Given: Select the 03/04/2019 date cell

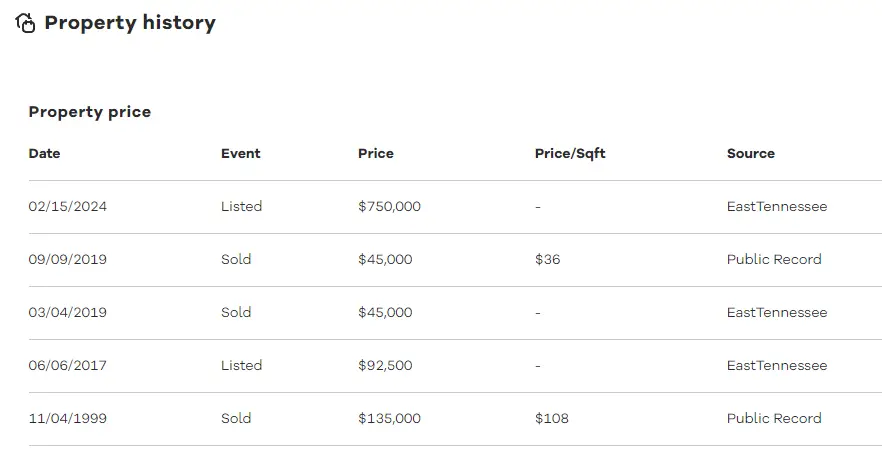Looking at the screenshot, I should [68, 312].
